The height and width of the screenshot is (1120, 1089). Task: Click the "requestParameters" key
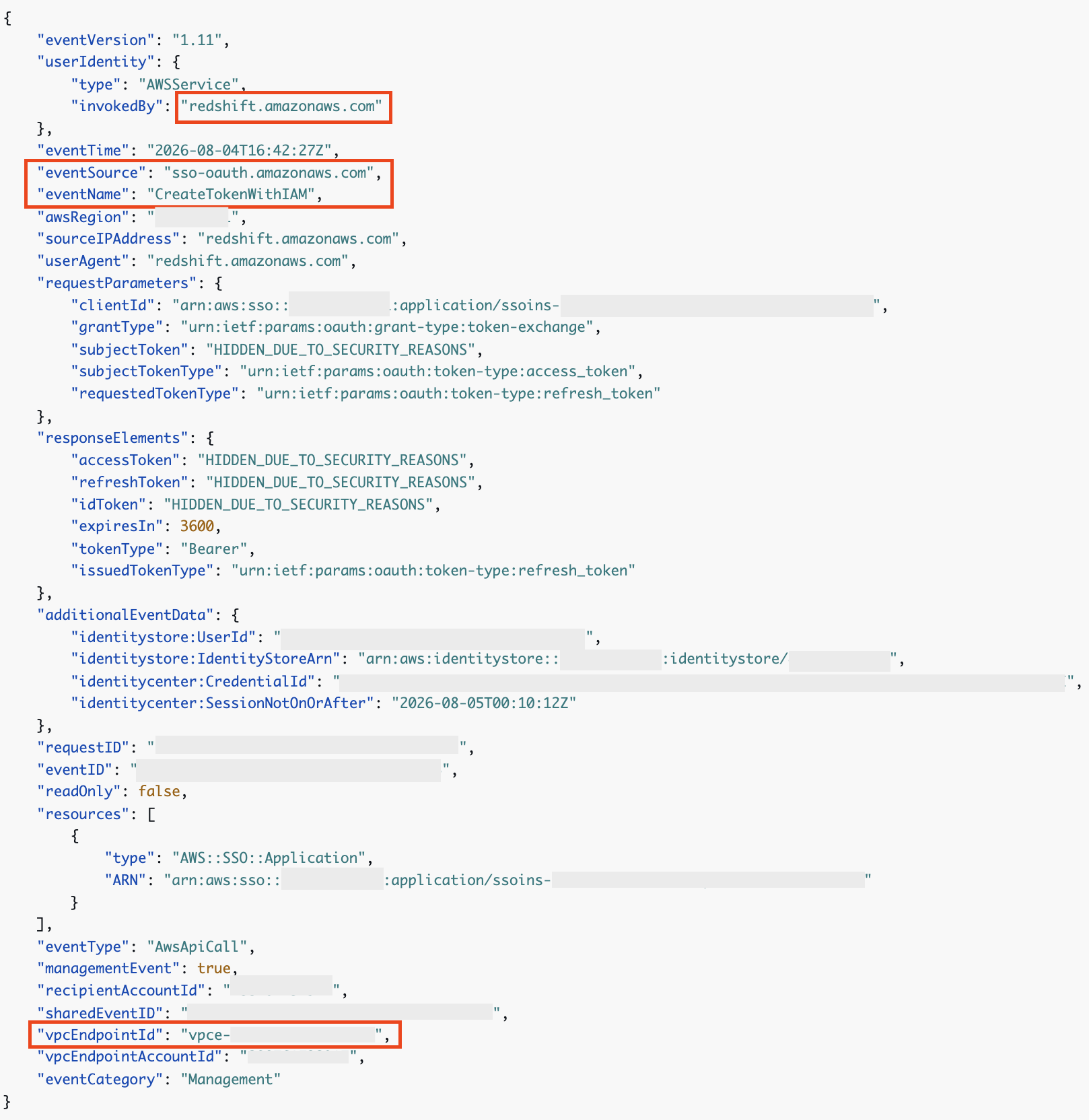point(117,283)
